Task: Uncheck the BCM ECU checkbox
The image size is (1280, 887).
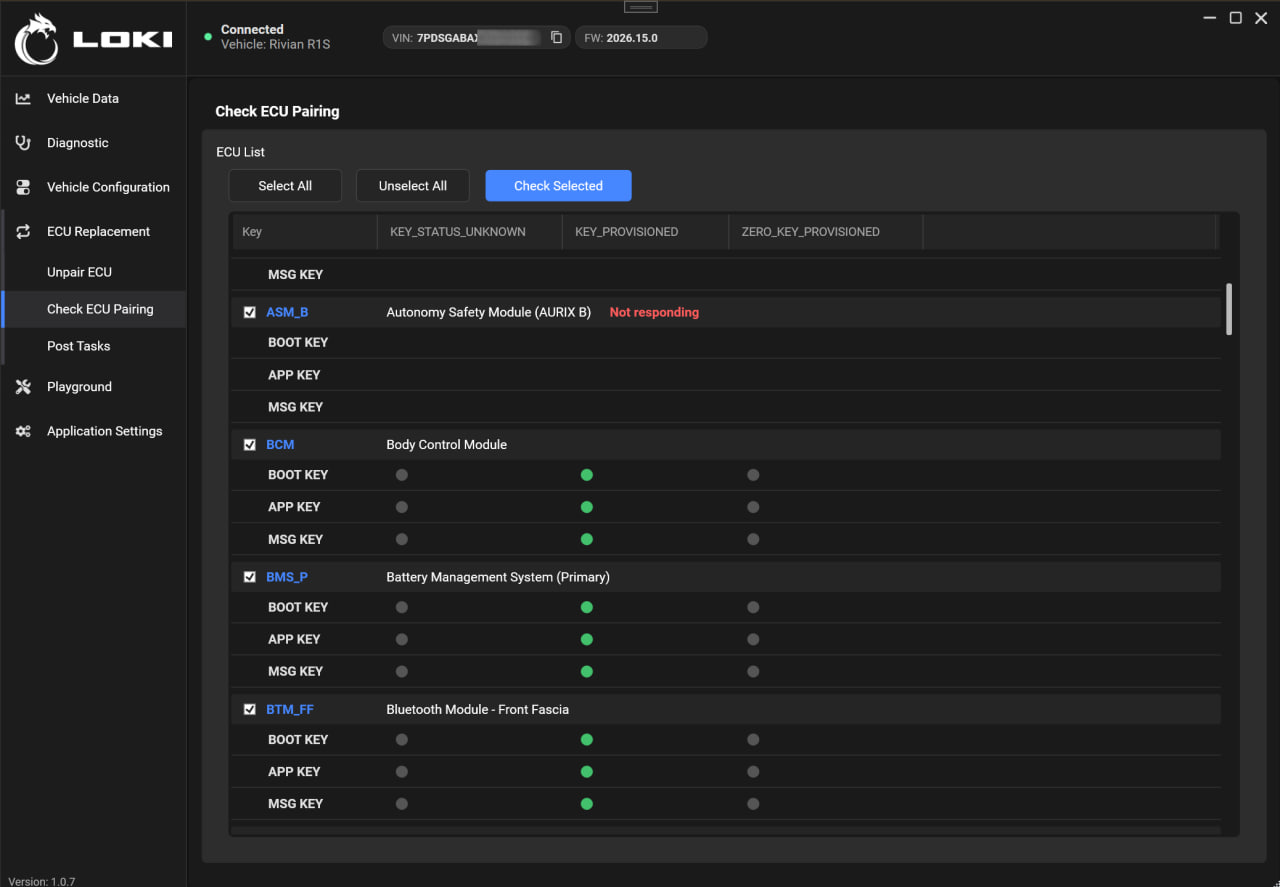Action: (250, 445)
